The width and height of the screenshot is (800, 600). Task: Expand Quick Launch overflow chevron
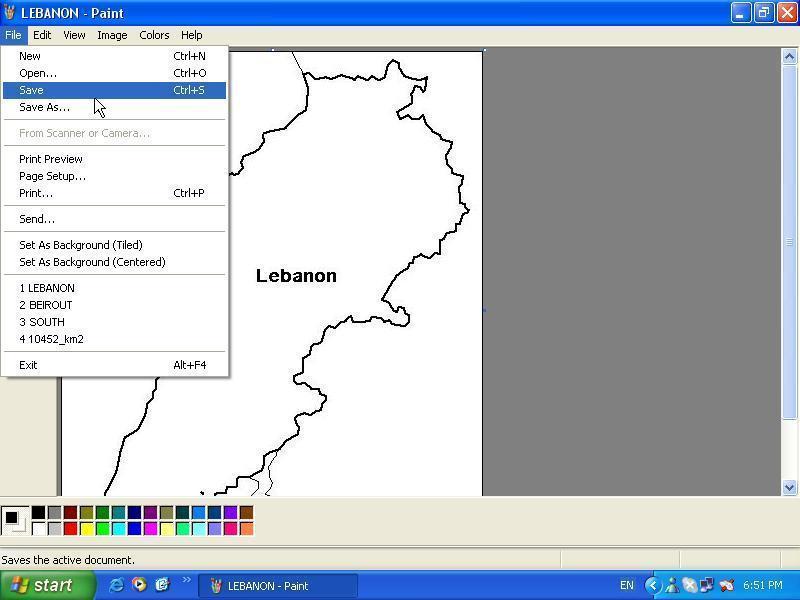pos(186,580)
